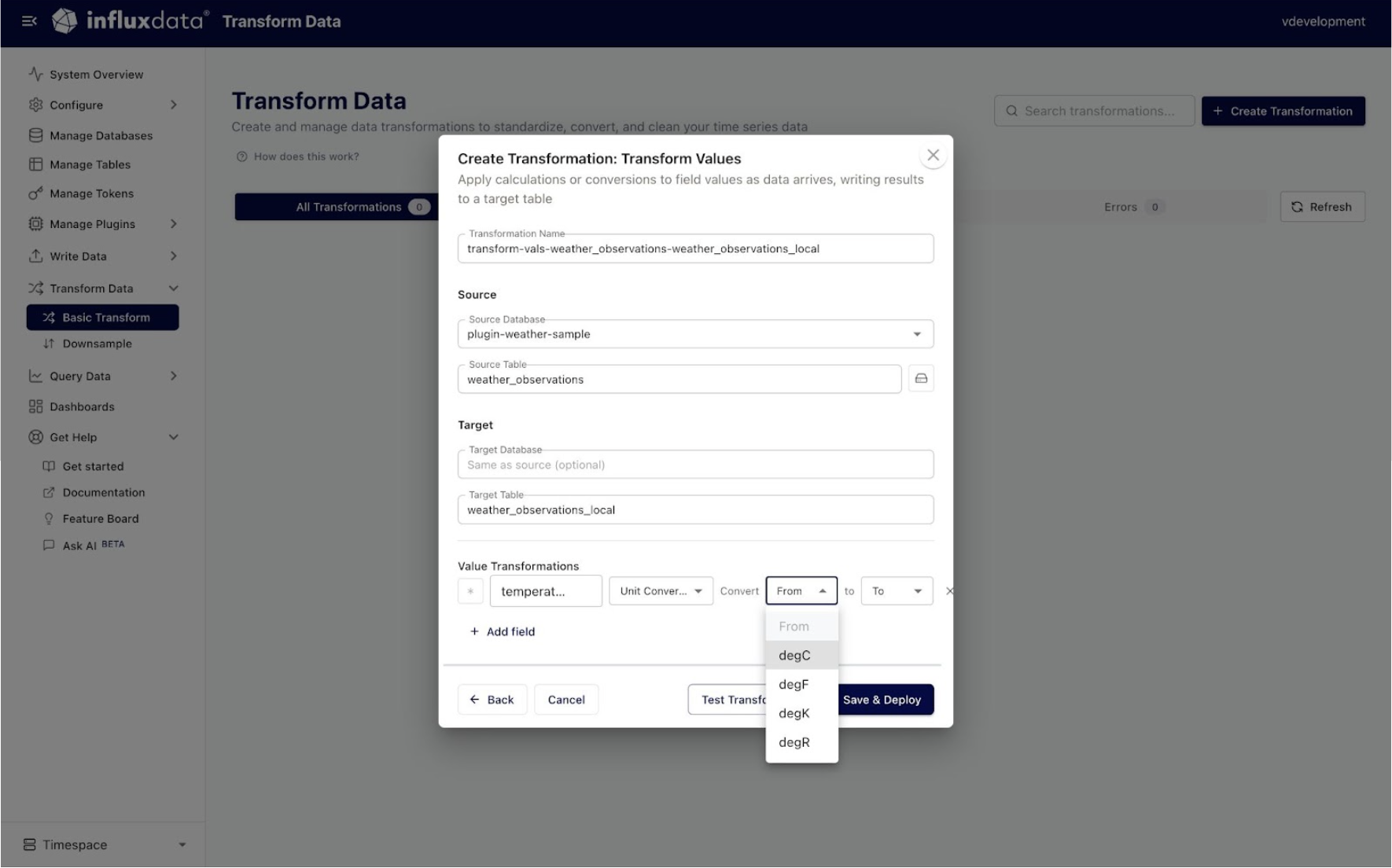This screenshot has height=868, width=1392.
Task: Select degK from the unit list
Action: click(801, 713)
